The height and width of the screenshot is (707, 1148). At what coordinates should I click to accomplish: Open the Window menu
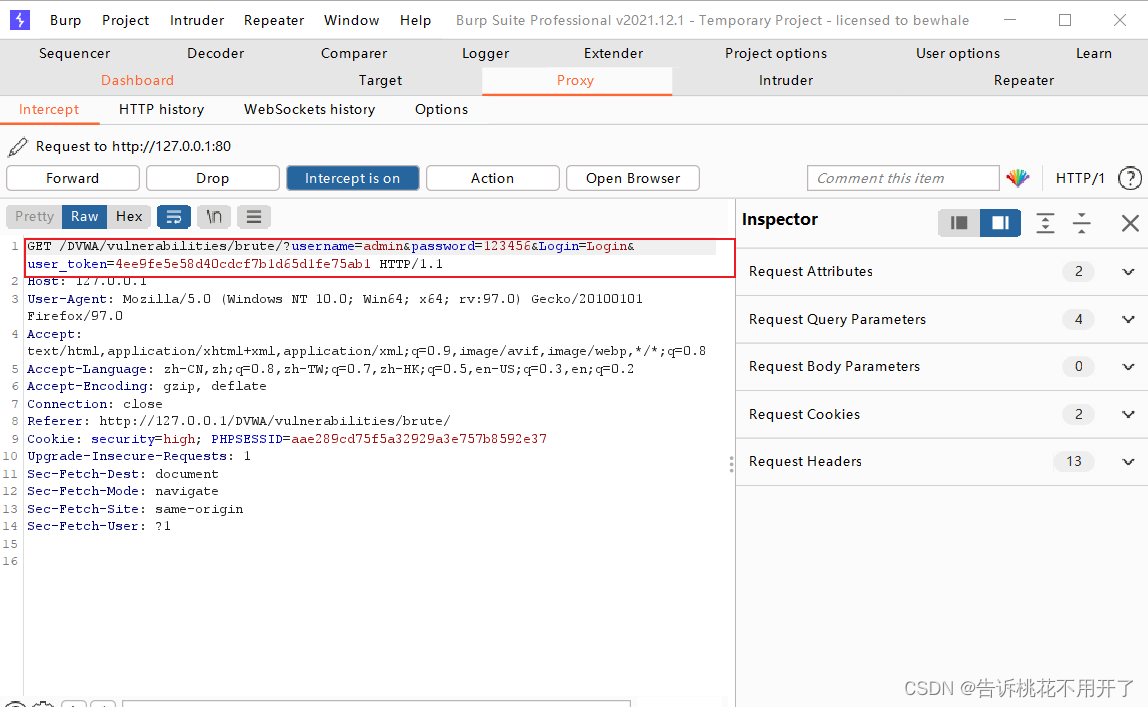351,20
